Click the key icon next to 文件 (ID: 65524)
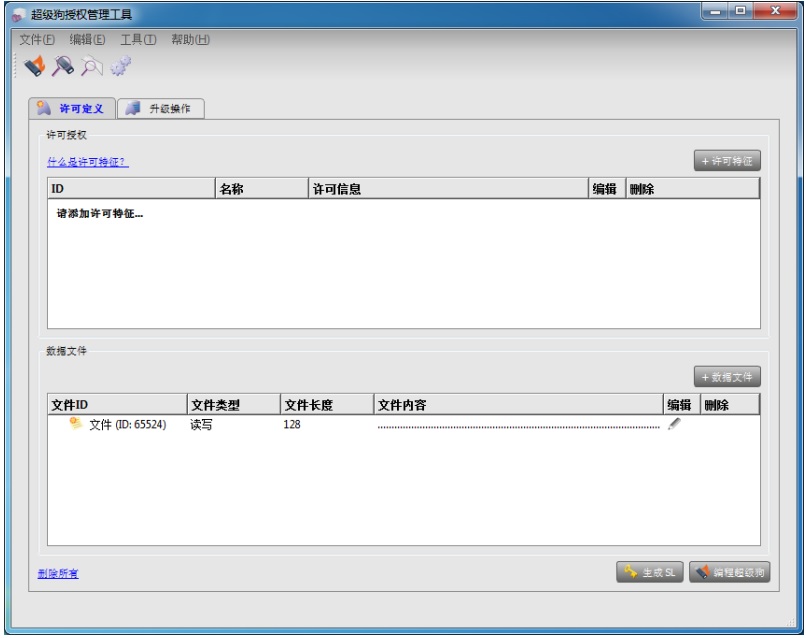 [x=75, y=424]
